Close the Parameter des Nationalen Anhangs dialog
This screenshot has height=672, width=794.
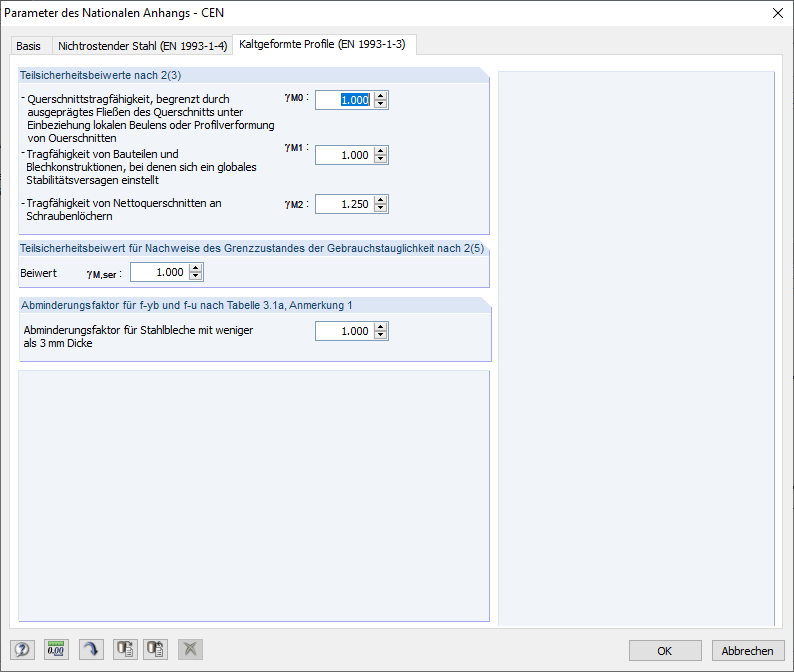click(778, 13)
